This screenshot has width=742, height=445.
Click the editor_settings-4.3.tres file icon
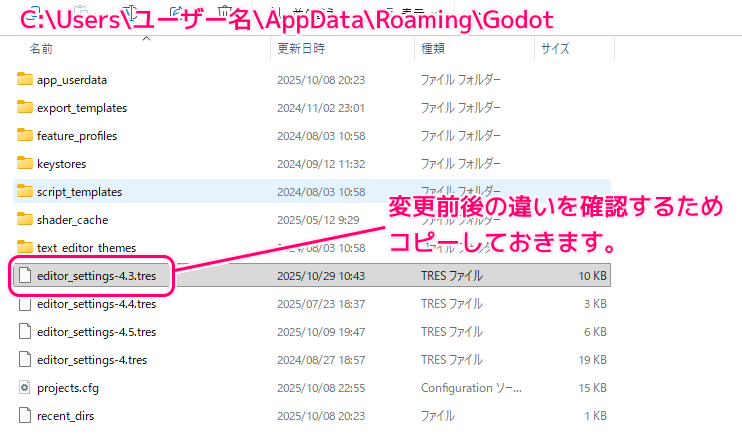[x=25, y=275]
